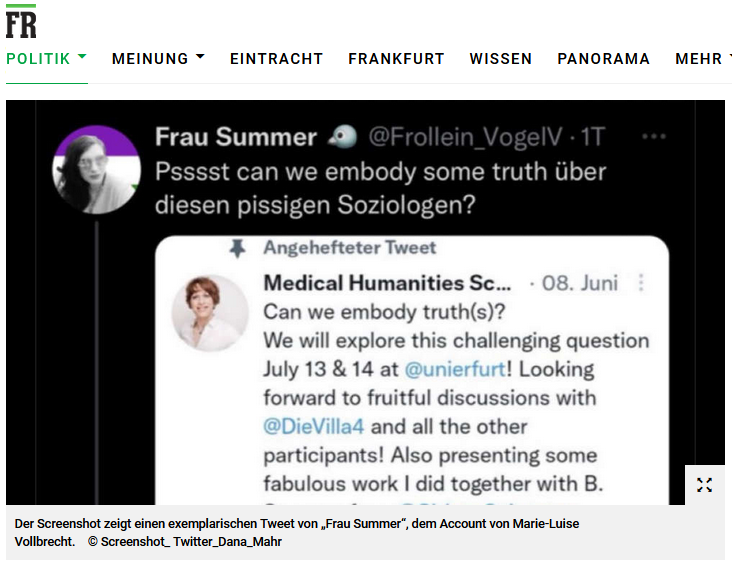Open the Frankfurt section
This screenshot has width=732, height=568.
396,59
